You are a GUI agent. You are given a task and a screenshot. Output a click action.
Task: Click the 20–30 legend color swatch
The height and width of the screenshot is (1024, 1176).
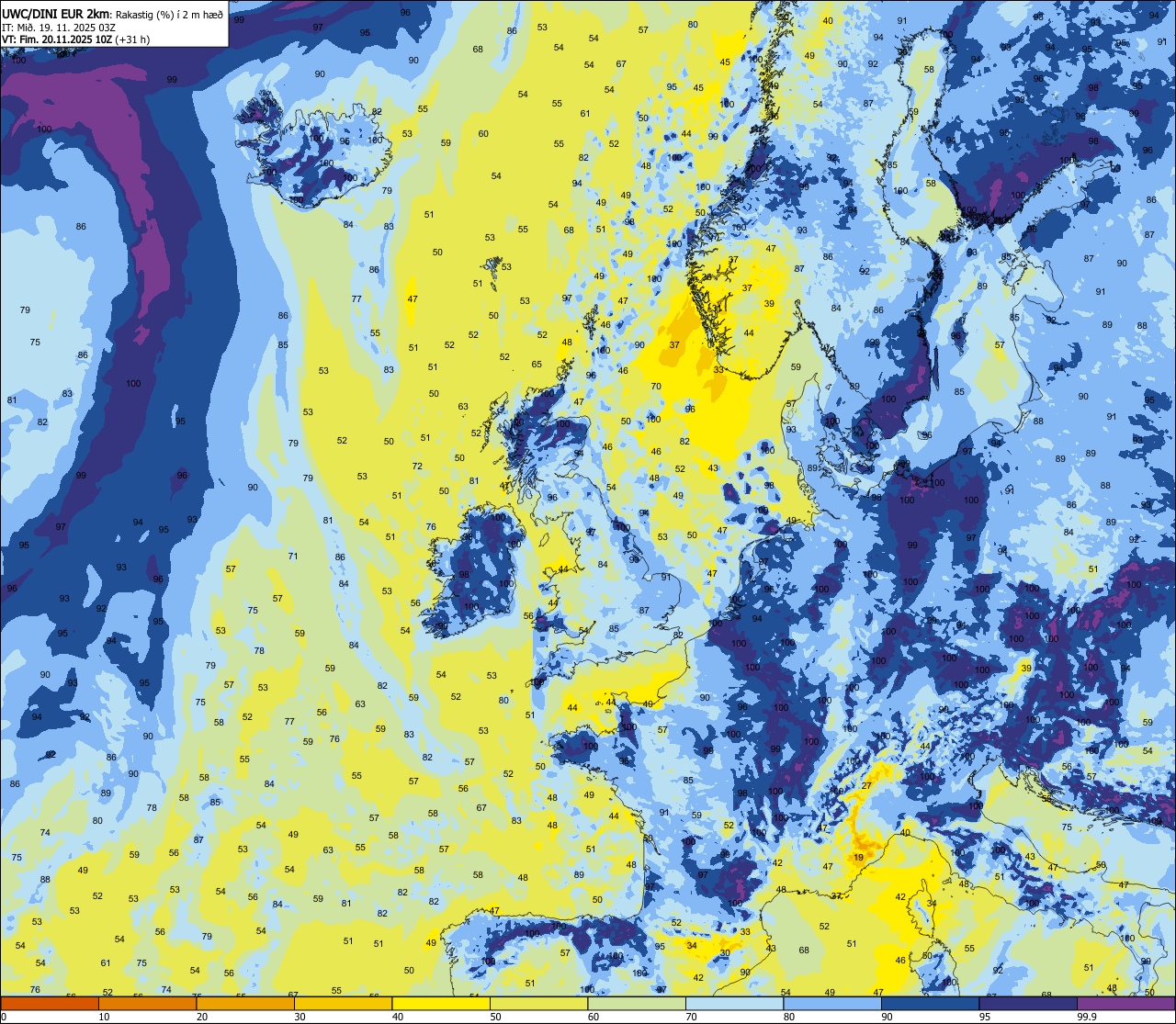point(245,1003)
